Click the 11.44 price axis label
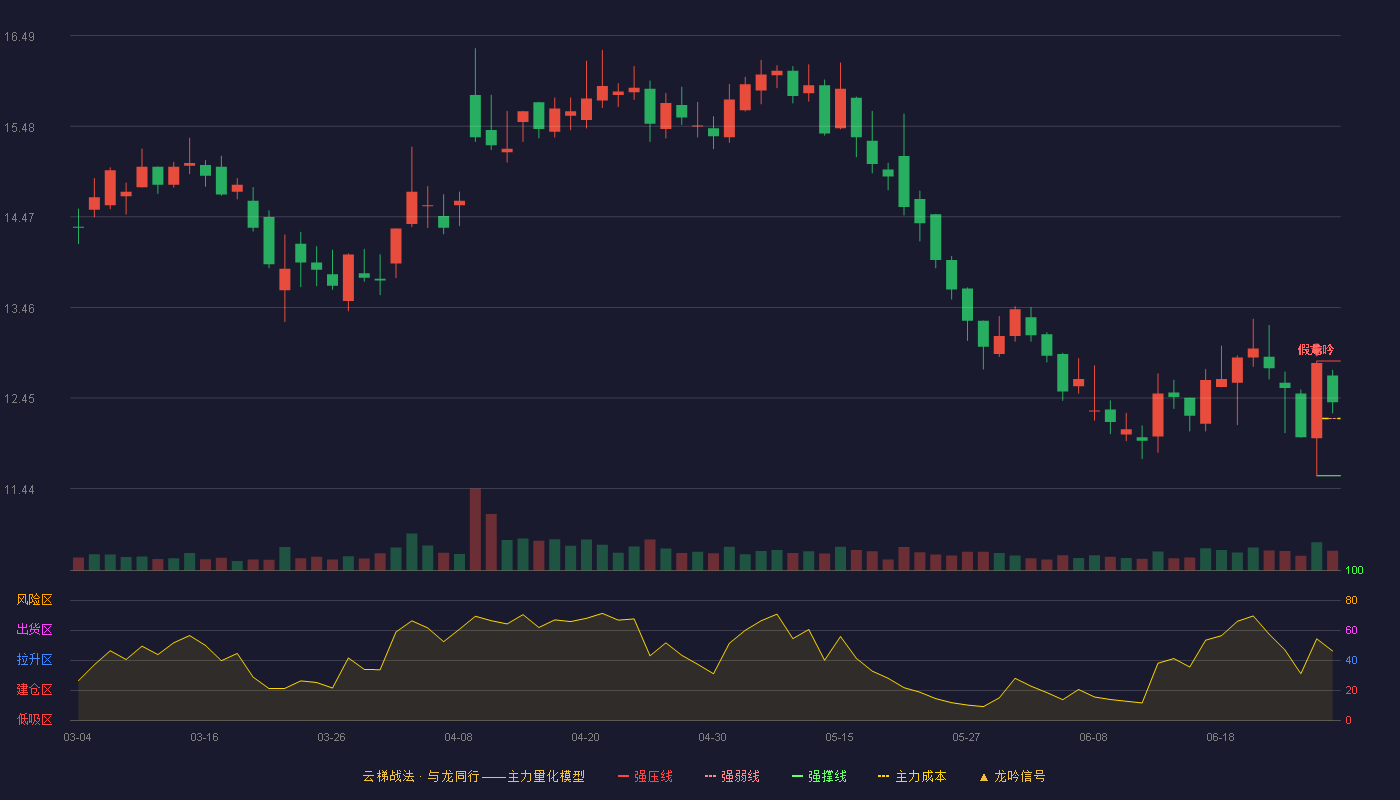1400x800 pixels. click(19, 490)
